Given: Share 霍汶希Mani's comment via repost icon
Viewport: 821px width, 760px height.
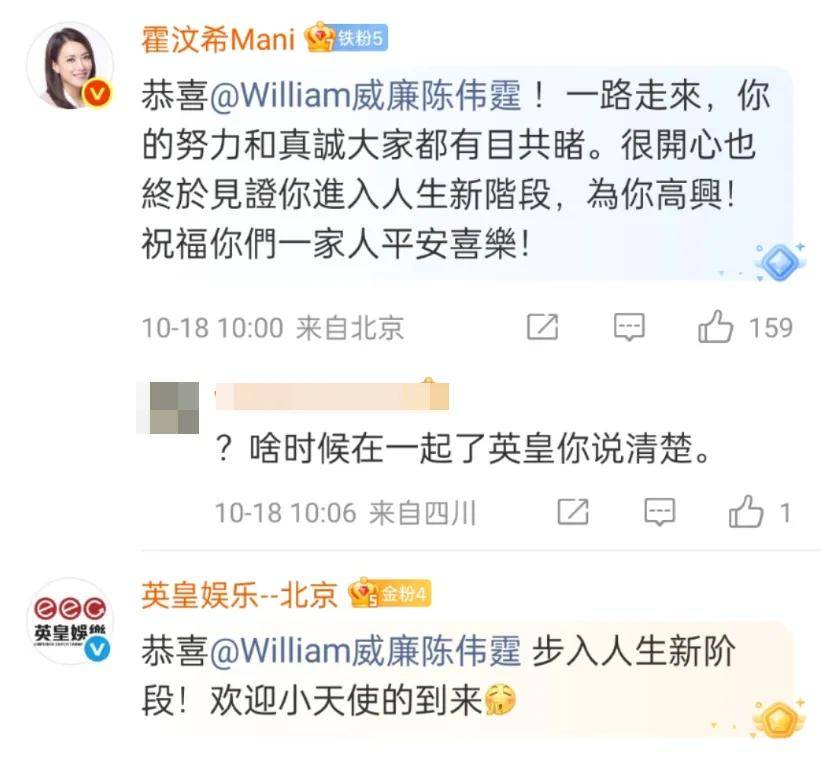Looking at the screenshot, I should [x=542, y=327].
